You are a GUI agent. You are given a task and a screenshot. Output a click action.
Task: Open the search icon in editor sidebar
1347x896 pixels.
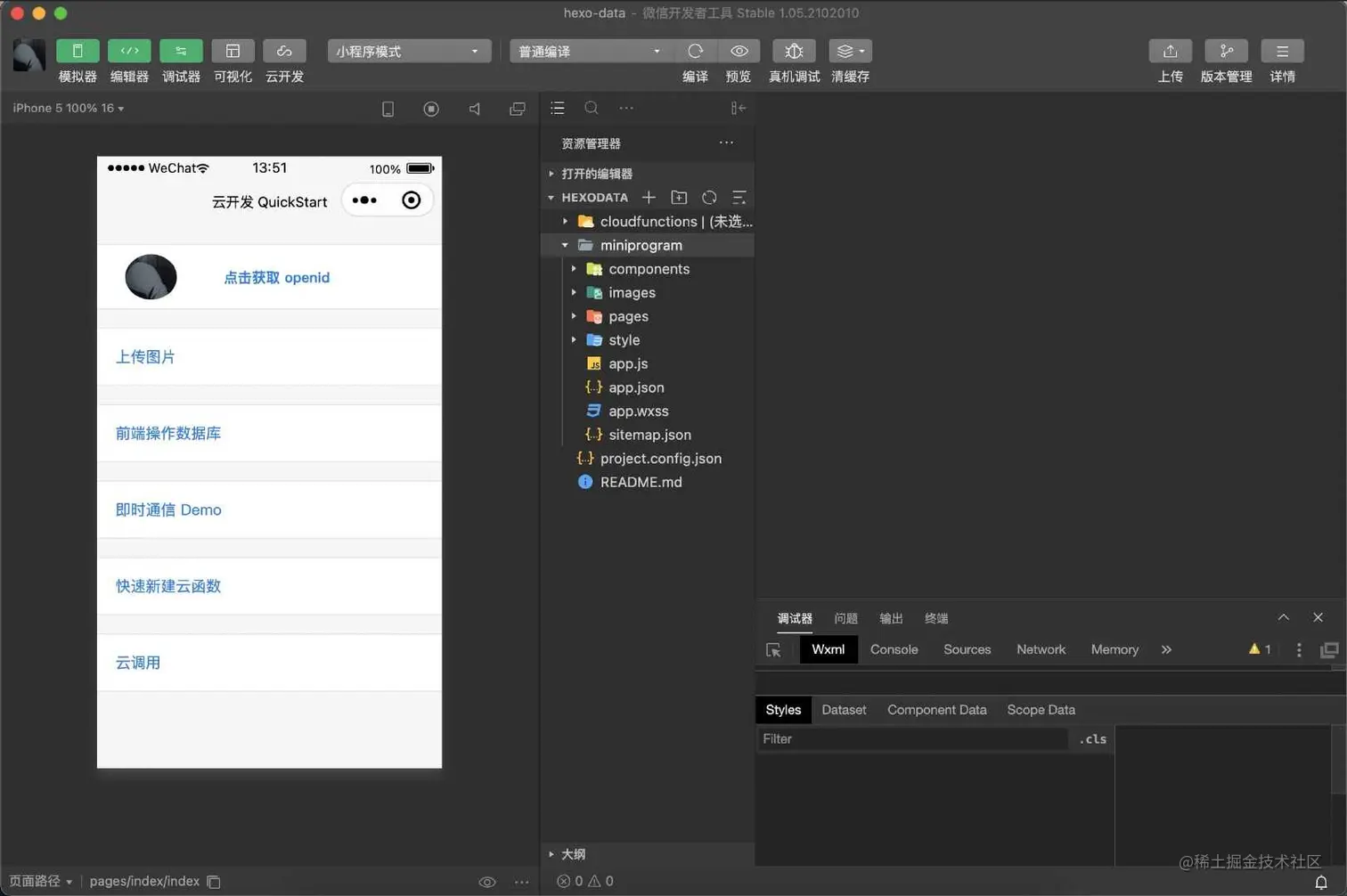click(592, 108)
